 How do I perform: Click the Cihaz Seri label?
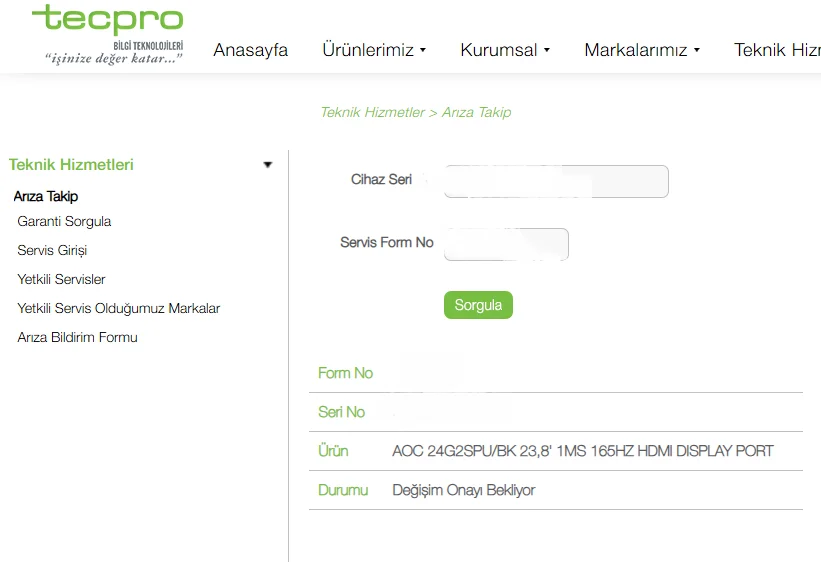[381, 180]
